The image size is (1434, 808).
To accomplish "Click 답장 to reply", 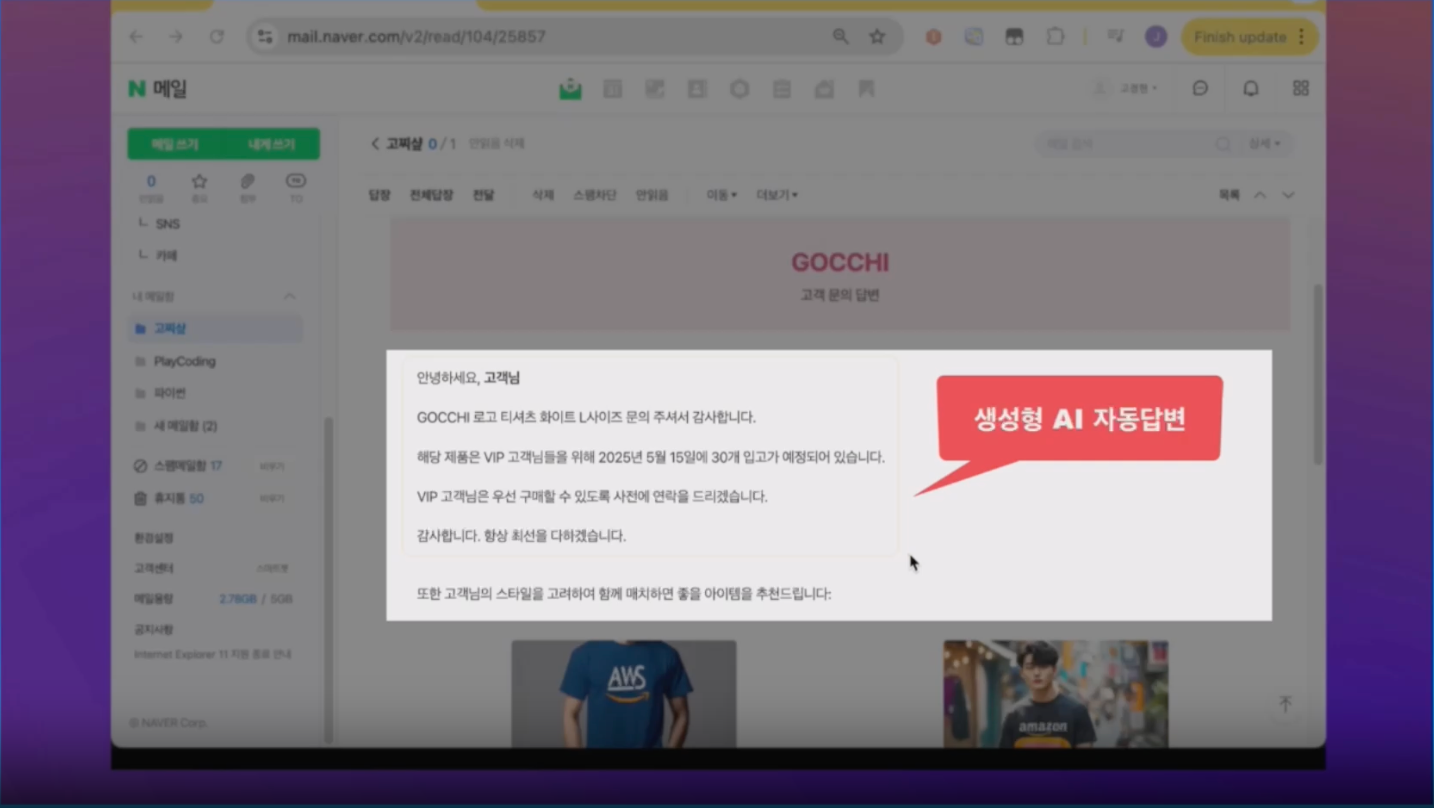I will [380, 195].
